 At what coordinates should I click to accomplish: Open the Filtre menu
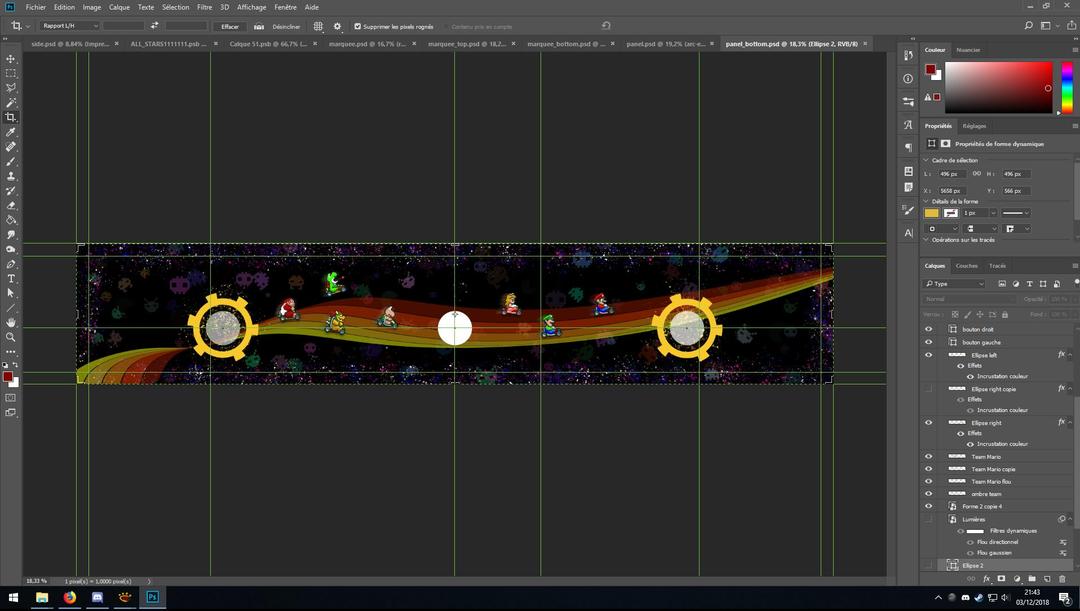click(x=205, y=7)
